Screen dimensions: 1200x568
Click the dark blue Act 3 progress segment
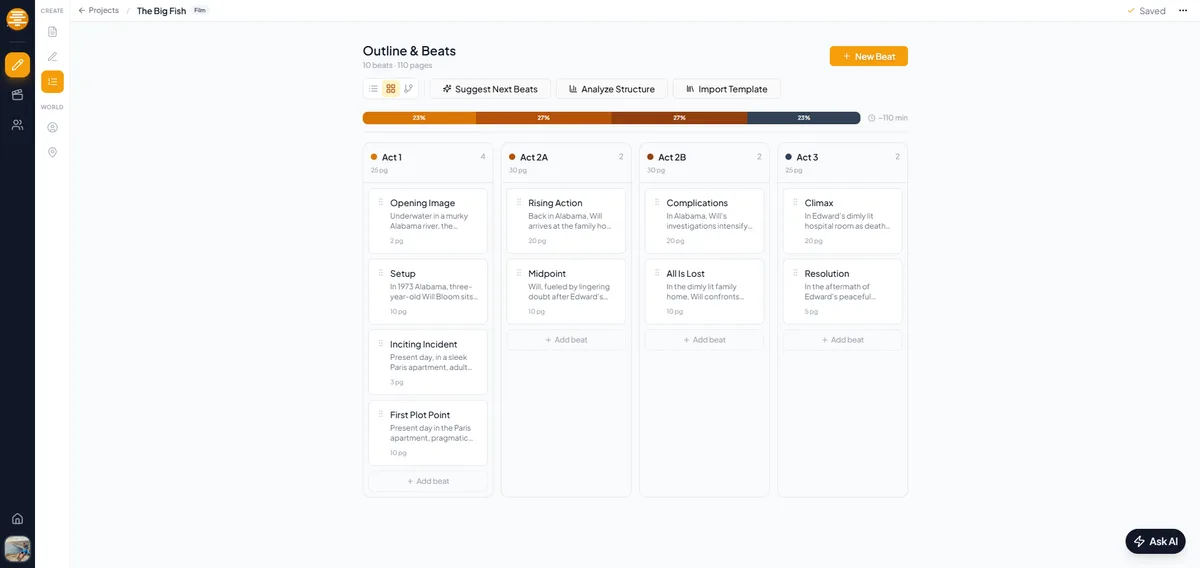point(803,118)
